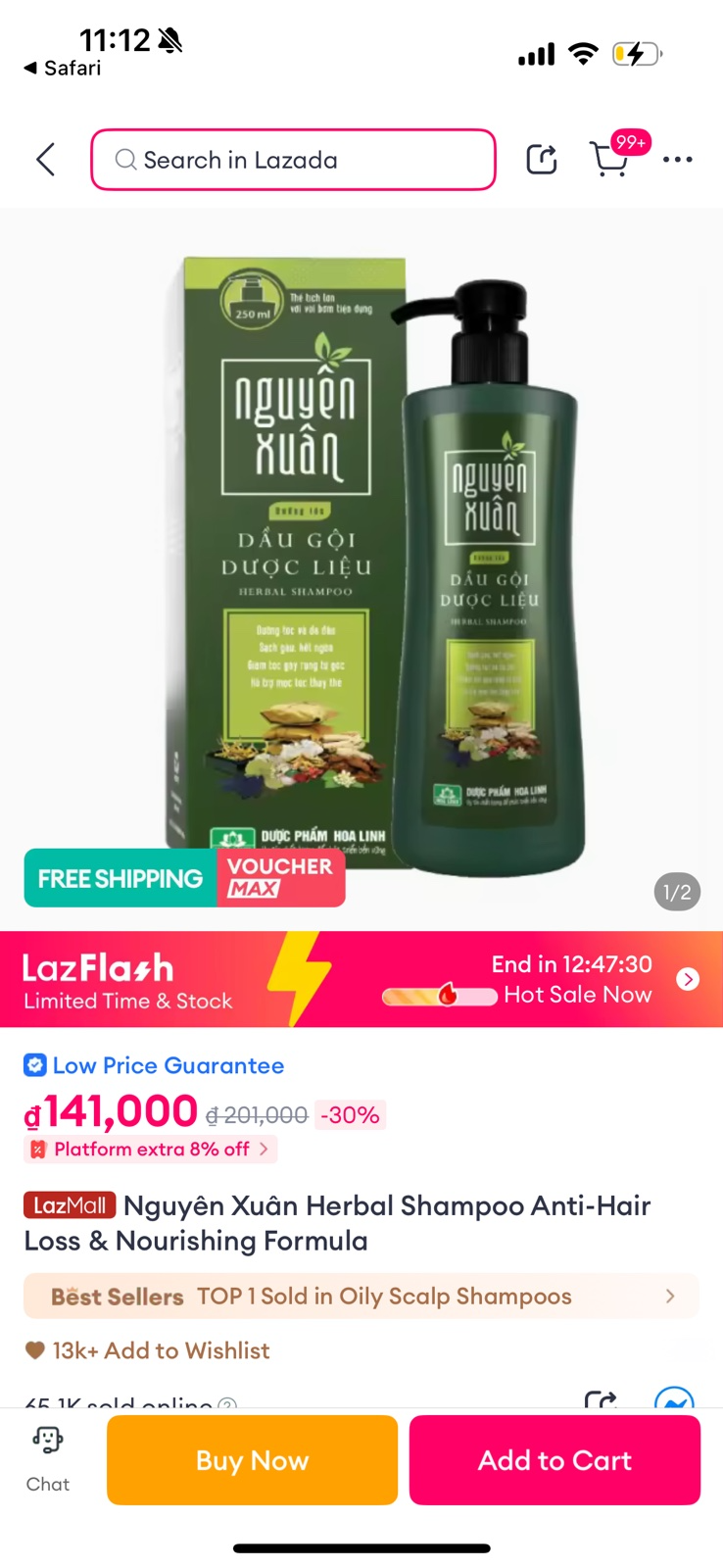Tap the 1/2 image counter

pos(677,892)
